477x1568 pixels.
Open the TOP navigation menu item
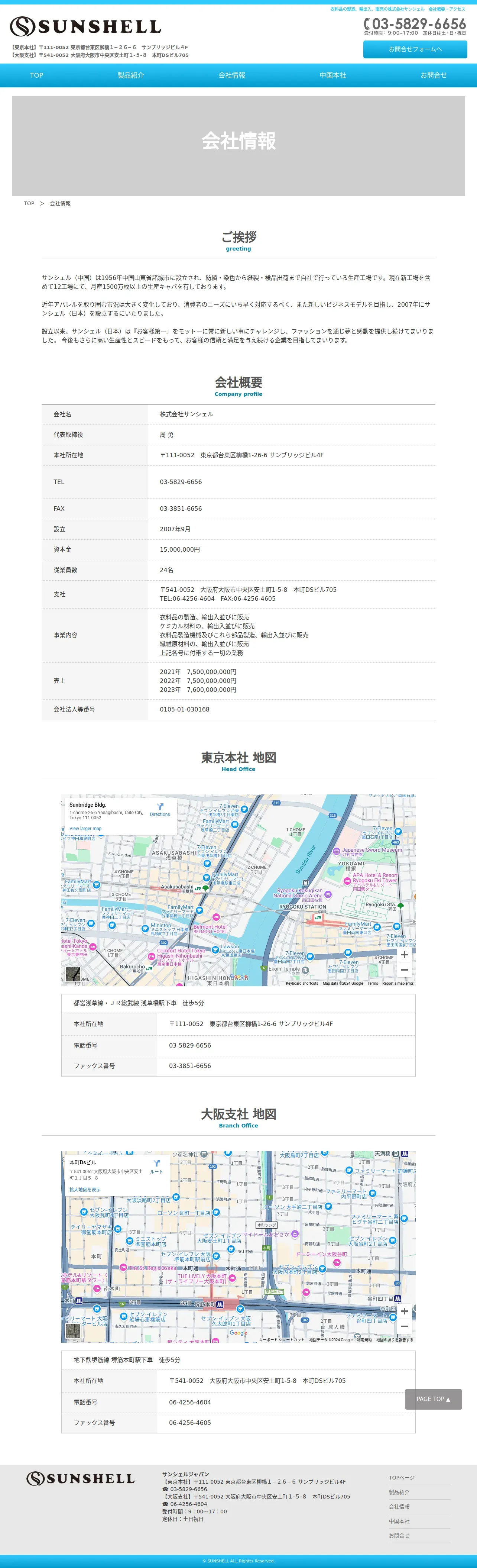point(36,75)
